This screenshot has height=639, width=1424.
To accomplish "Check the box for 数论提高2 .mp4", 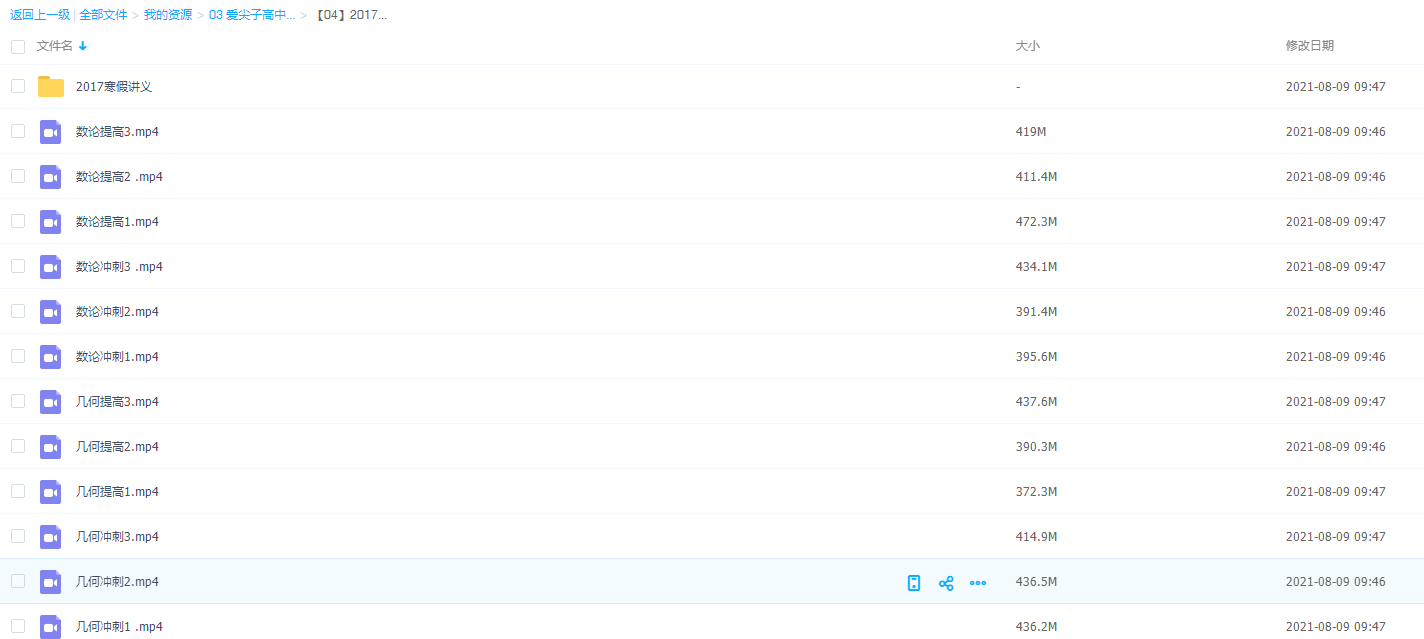I will (x=18, y=176).
